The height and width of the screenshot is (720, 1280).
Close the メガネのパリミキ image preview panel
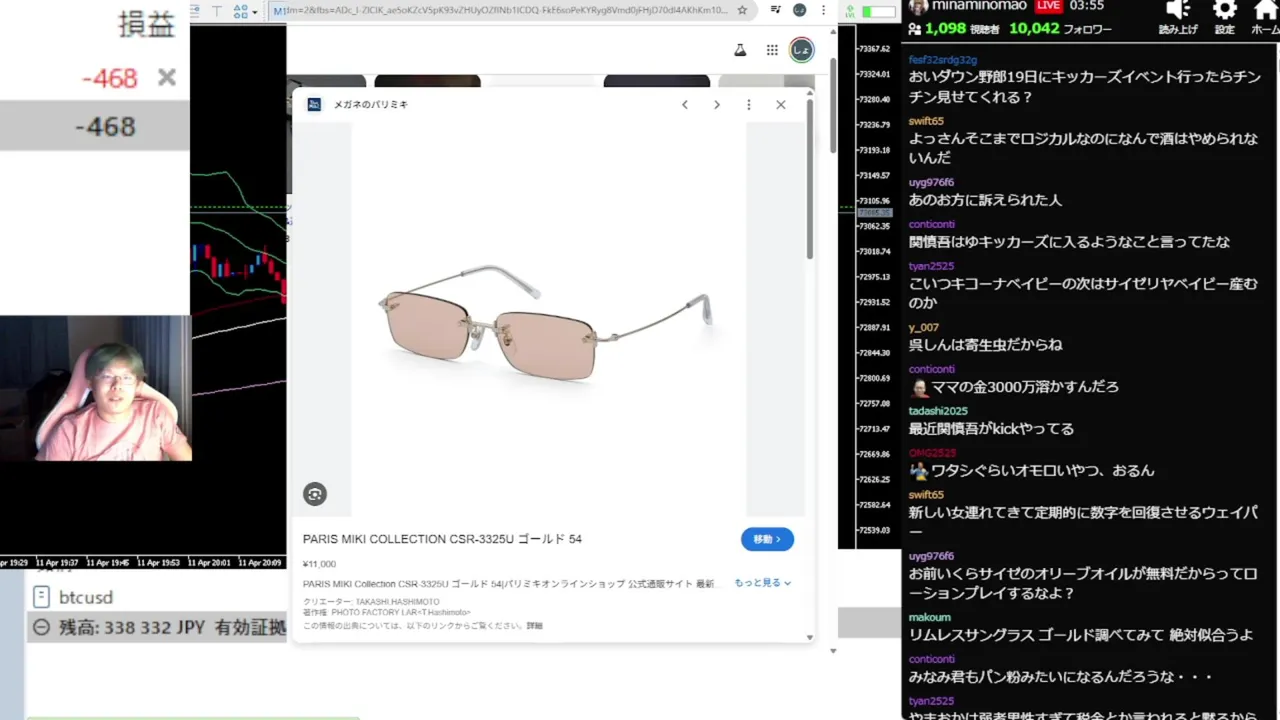[781, 105]
